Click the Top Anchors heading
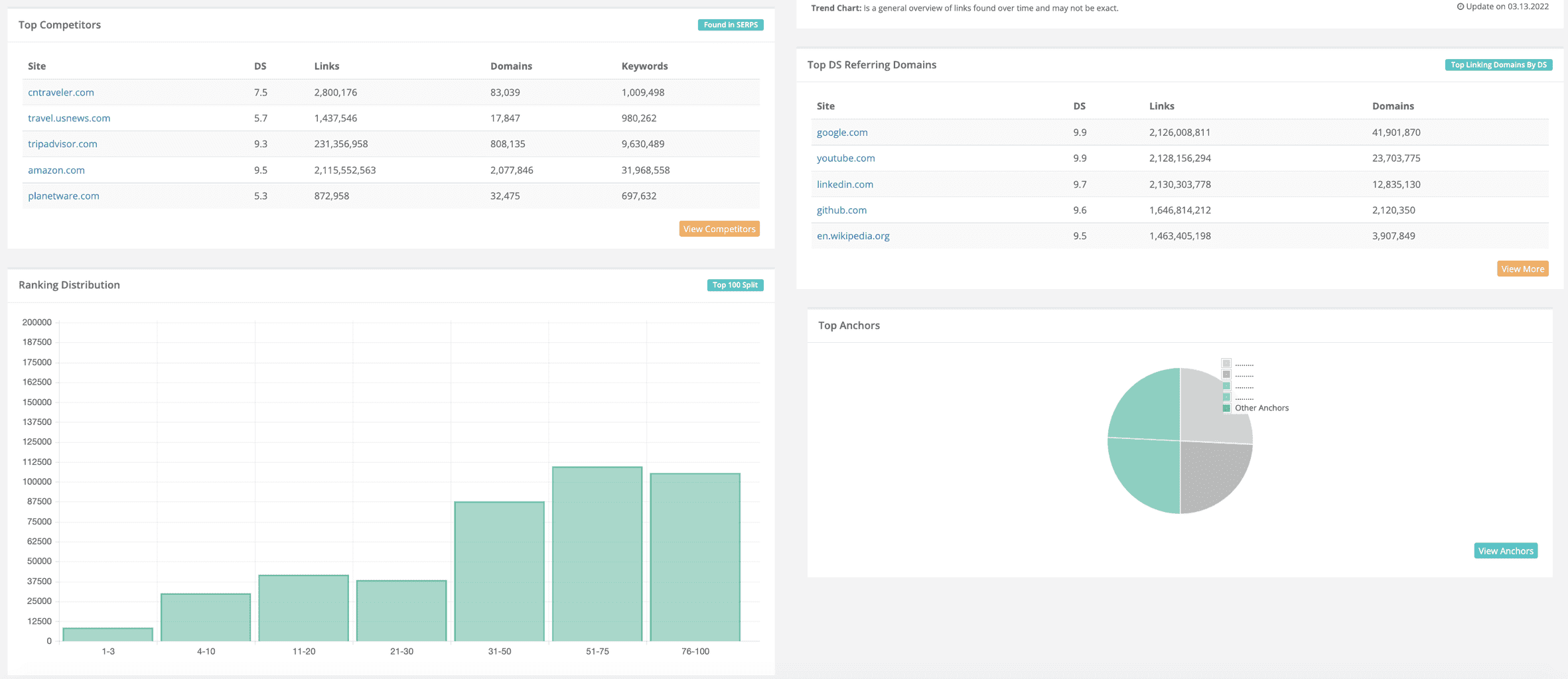 849,326
